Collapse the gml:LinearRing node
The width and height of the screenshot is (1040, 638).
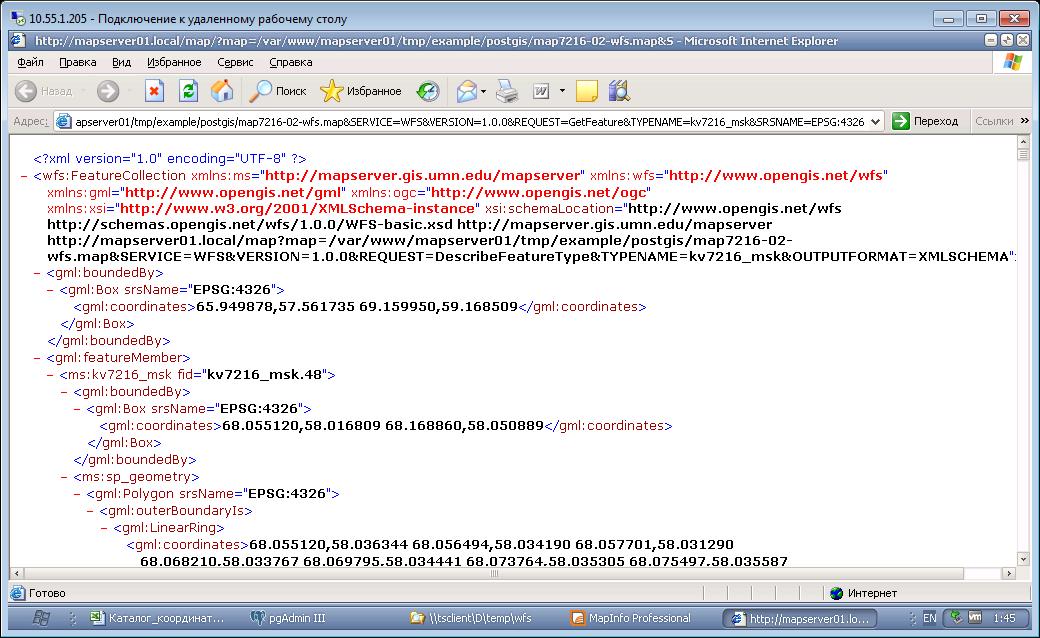click(x=103, y=528)
